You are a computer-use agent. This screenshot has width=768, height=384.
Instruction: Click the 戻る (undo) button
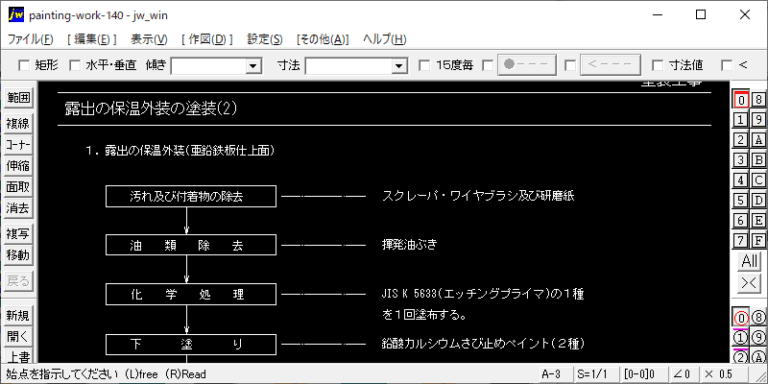pyautogui.click(x=18, y=282)
